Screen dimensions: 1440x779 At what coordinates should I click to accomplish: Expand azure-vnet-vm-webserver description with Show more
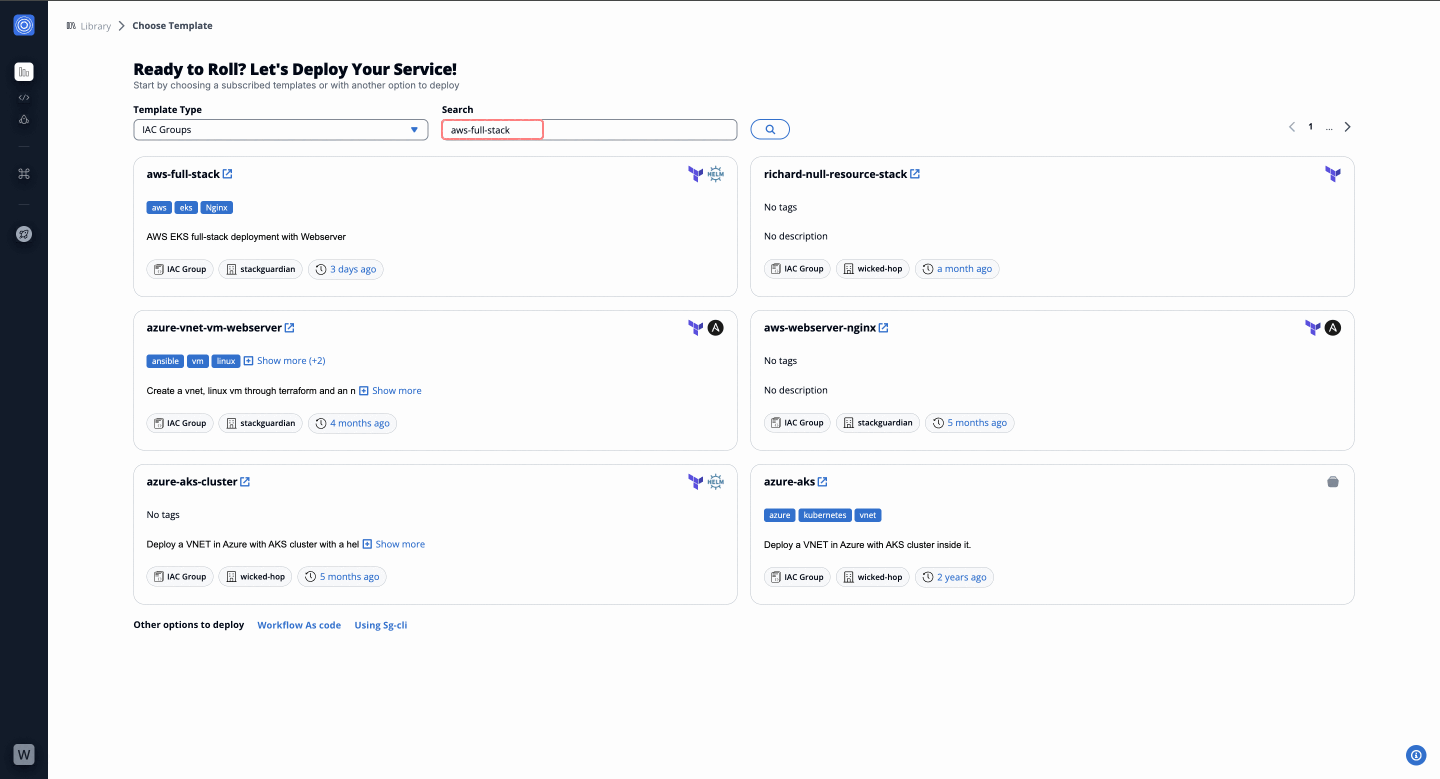[391, 391]
